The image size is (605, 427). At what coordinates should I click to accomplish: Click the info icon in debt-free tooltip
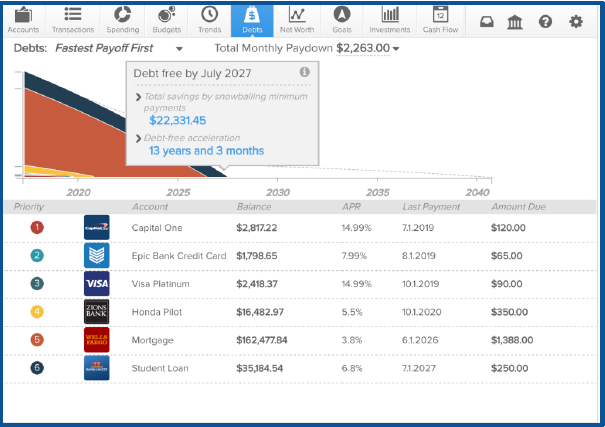(x=304, y=72)
